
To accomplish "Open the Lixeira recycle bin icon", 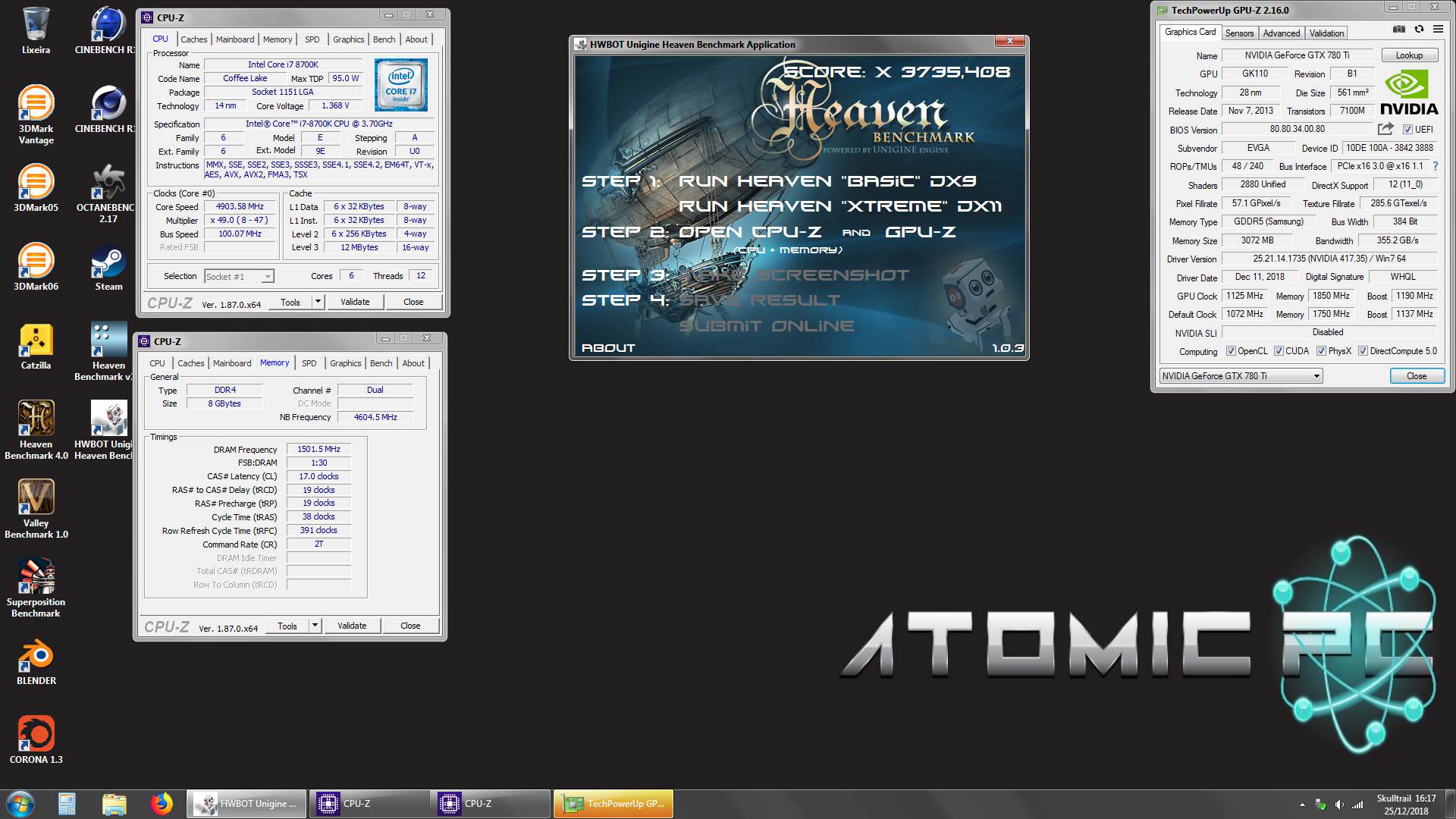I will [x=36, y=30].
